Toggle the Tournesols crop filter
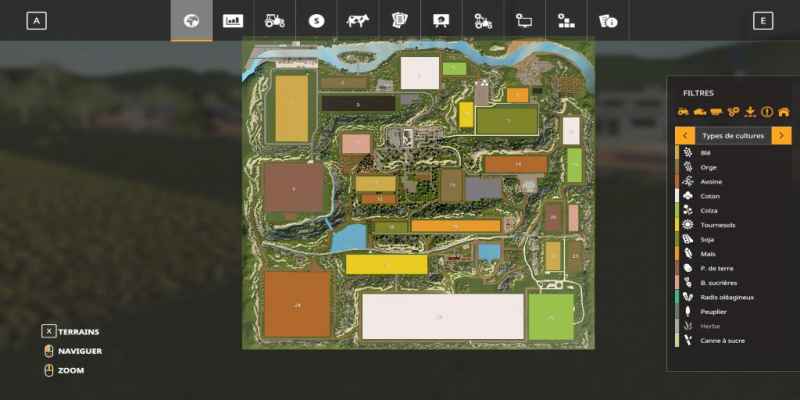 pos(733,225)
